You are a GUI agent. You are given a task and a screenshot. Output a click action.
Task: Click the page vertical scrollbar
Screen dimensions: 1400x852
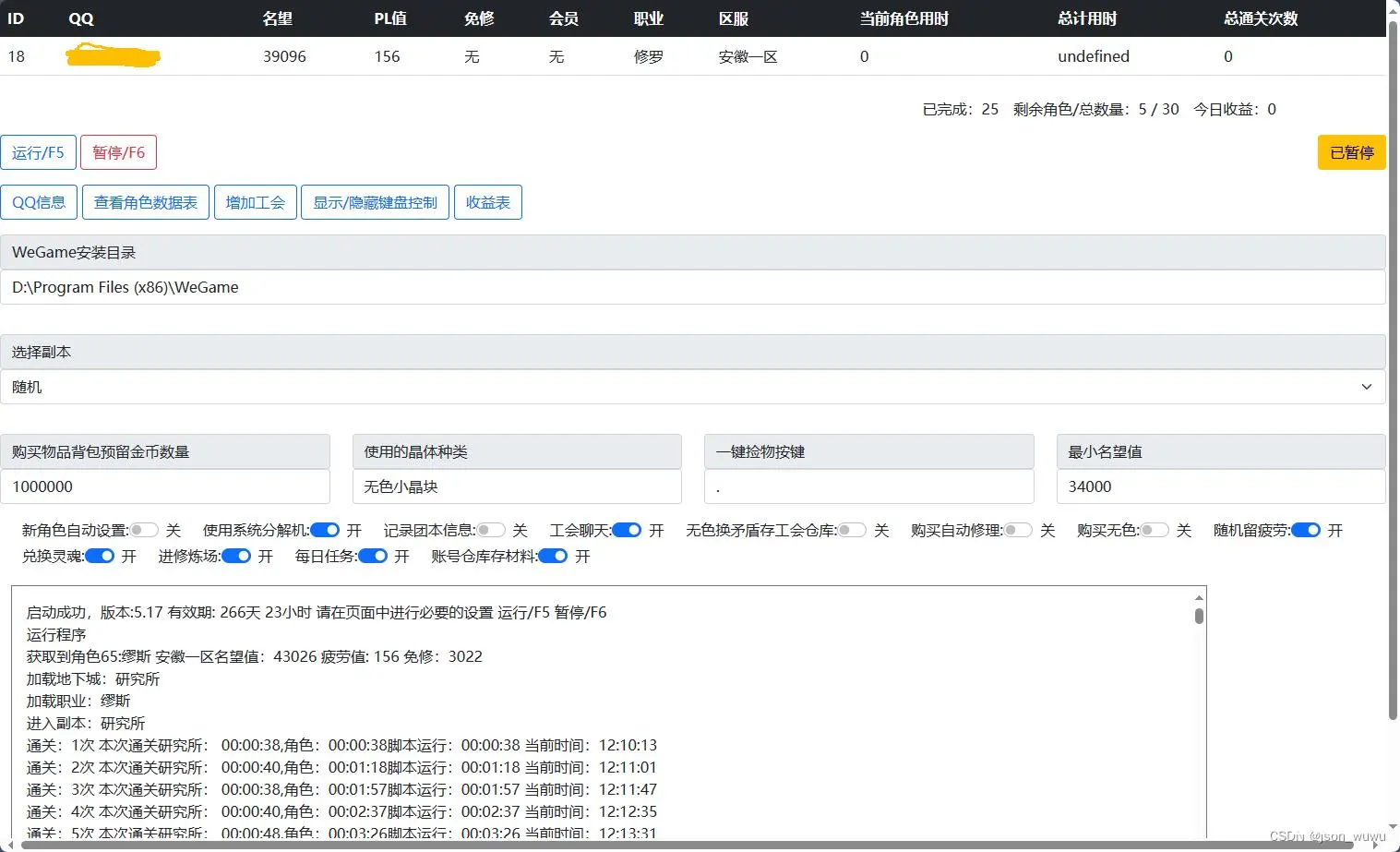1394,369
